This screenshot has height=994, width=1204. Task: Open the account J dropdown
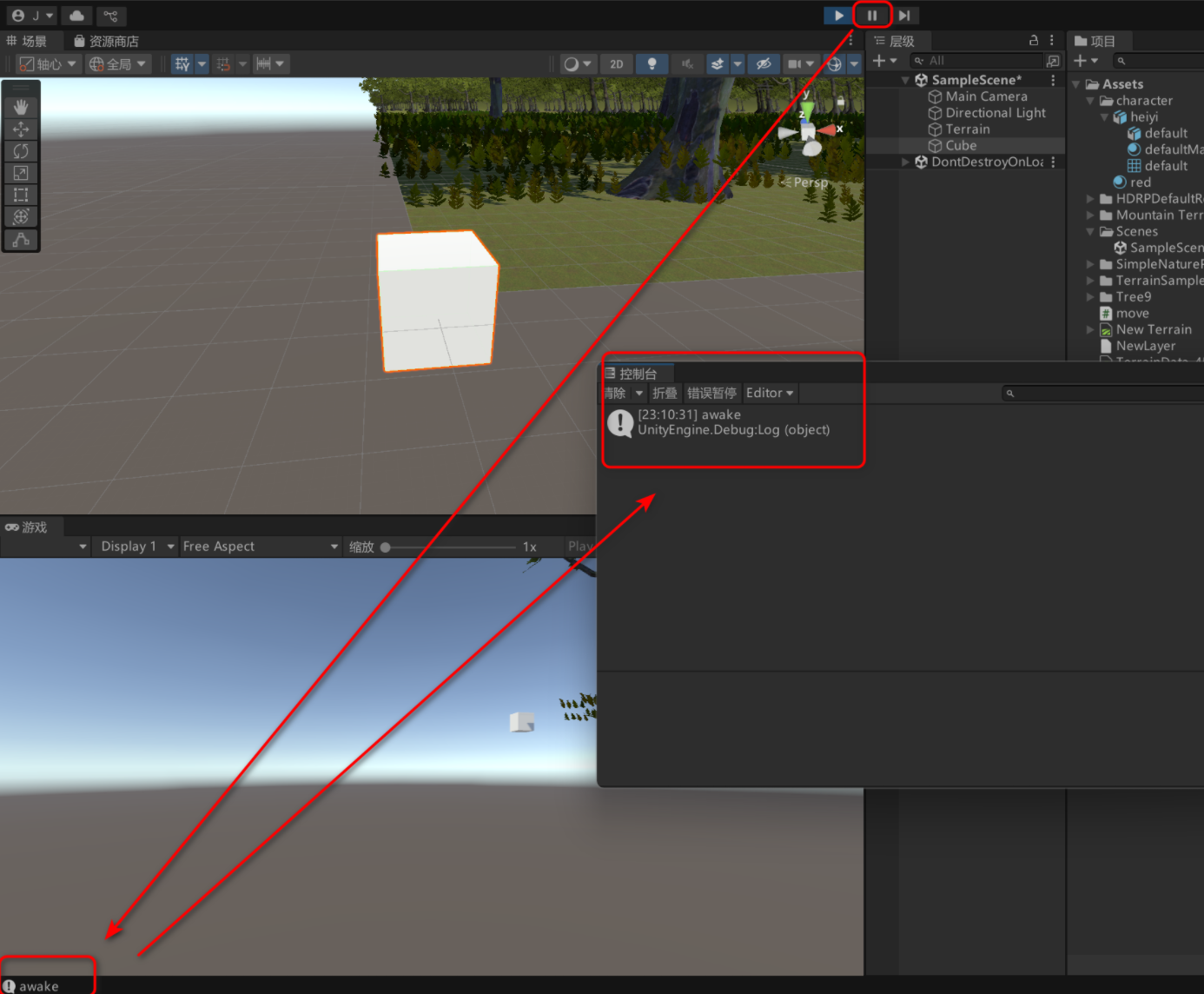click(32, 16)
